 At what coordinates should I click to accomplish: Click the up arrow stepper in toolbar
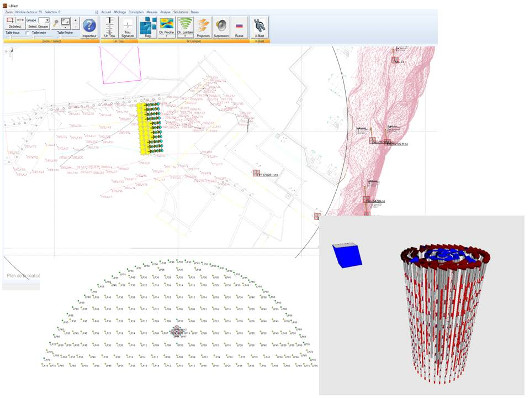point(75,20)
